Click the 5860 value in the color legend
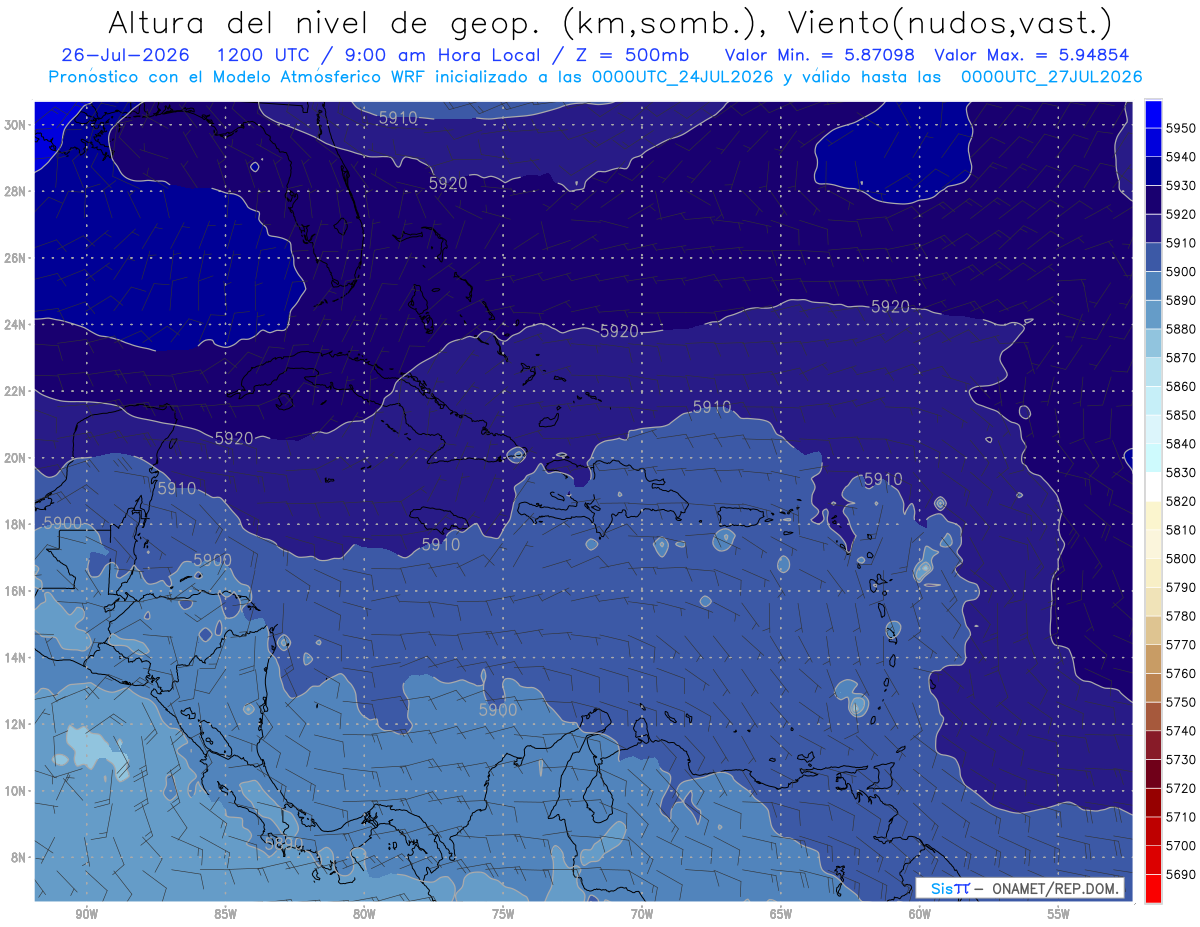 (x=1181, y=386)
